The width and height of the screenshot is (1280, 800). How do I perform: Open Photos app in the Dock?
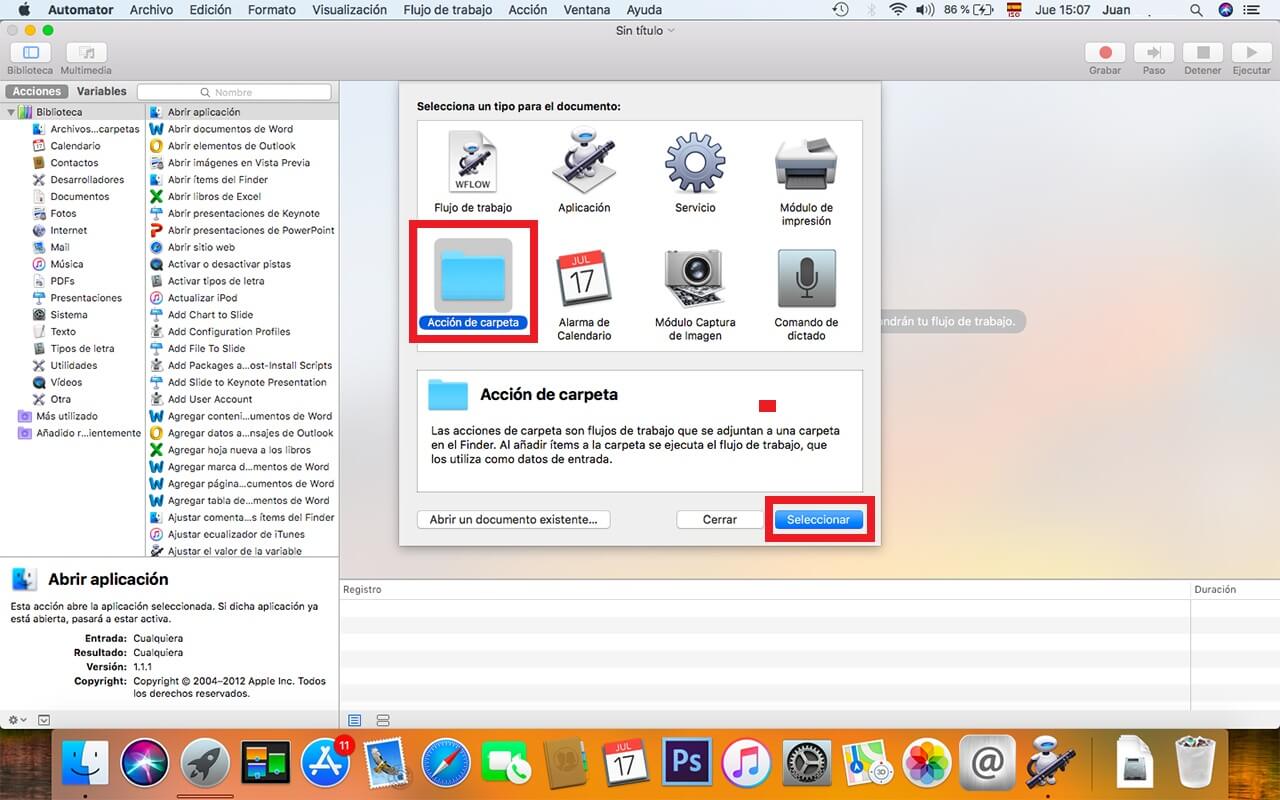click(926, 765)
